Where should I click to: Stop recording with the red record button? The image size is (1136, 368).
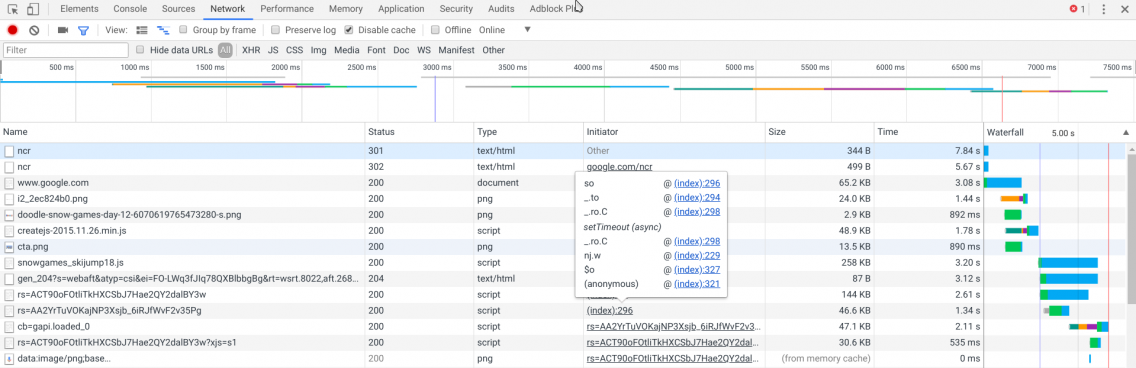tap(12, 30)
